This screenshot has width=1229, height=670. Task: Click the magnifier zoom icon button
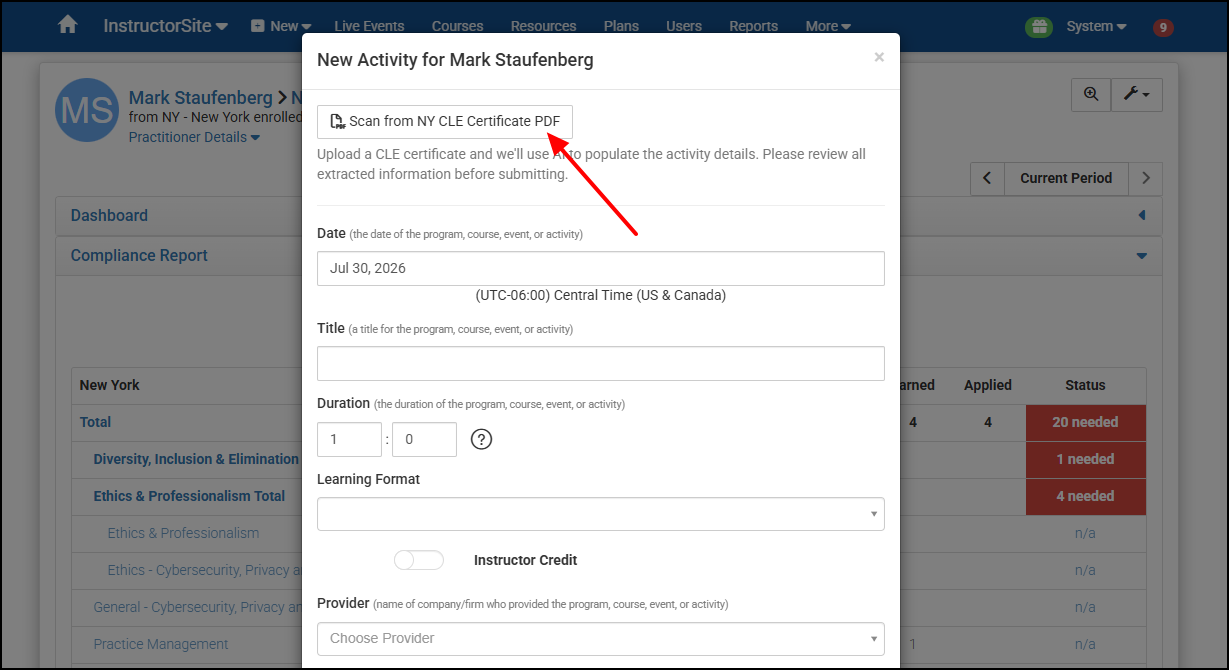1091,94
